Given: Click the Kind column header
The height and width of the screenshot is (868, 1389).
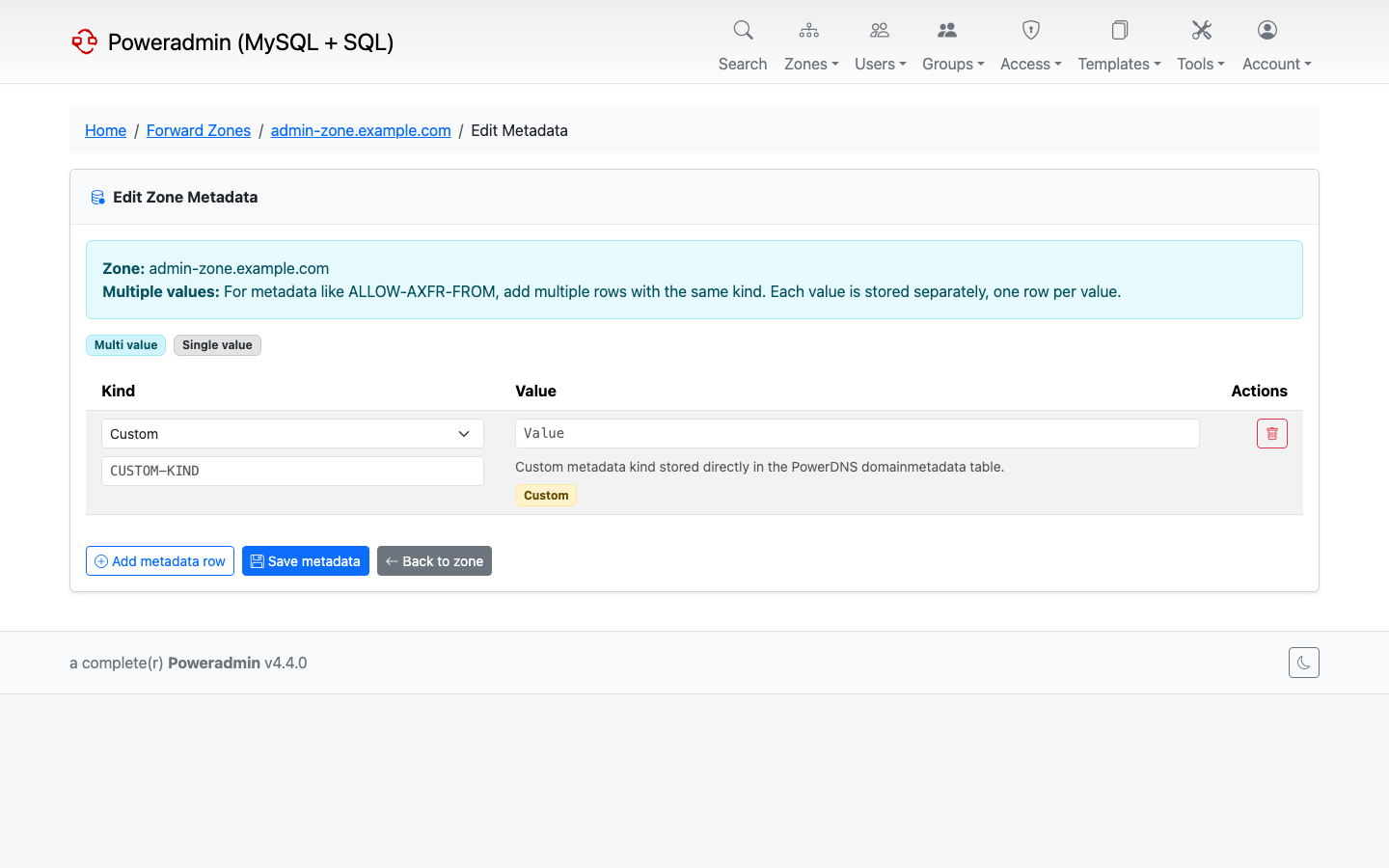Looking at the screenshot, I should click(118, 391).
